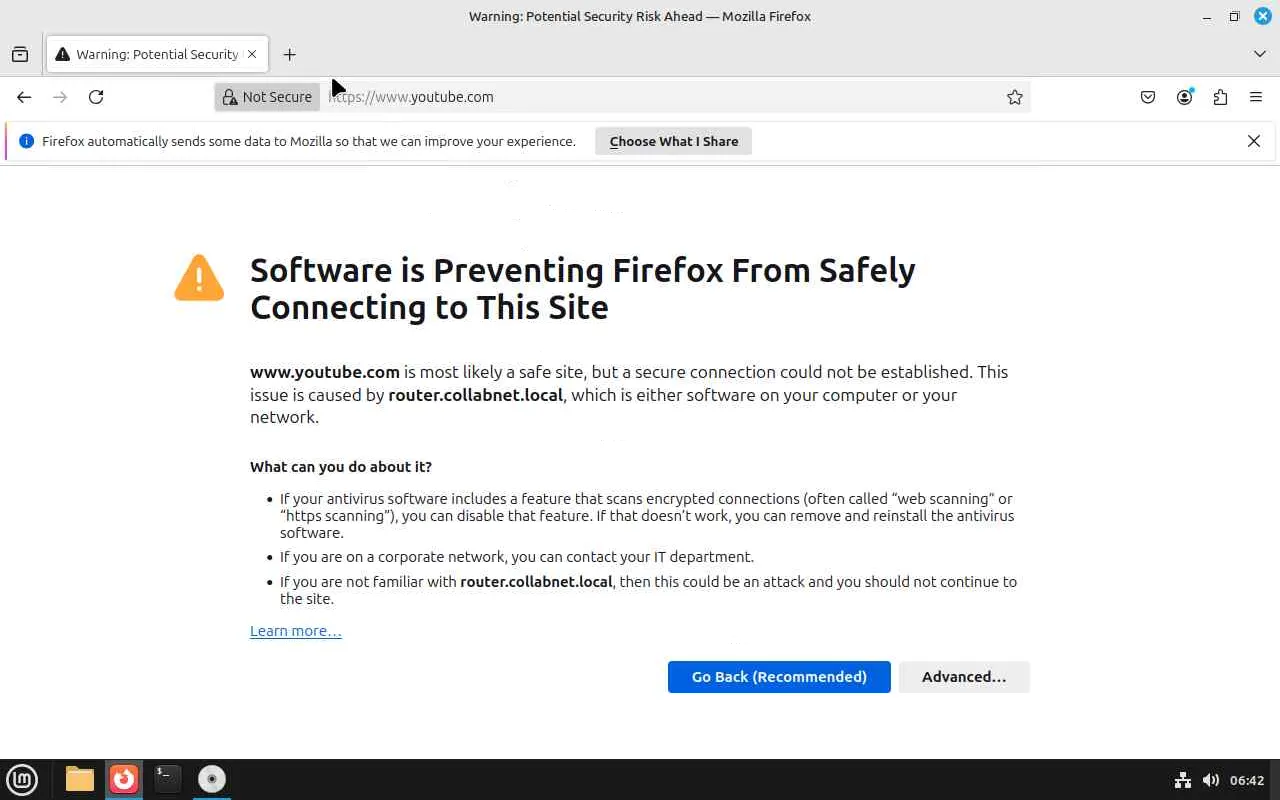
Task: Open the Learn more link
Action: [295, 631]
